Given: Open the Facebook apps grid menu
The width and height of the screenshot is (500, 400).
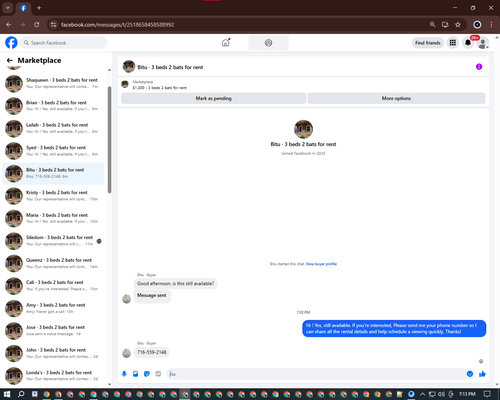Looking at the screenshot, I should coord(453,43).
